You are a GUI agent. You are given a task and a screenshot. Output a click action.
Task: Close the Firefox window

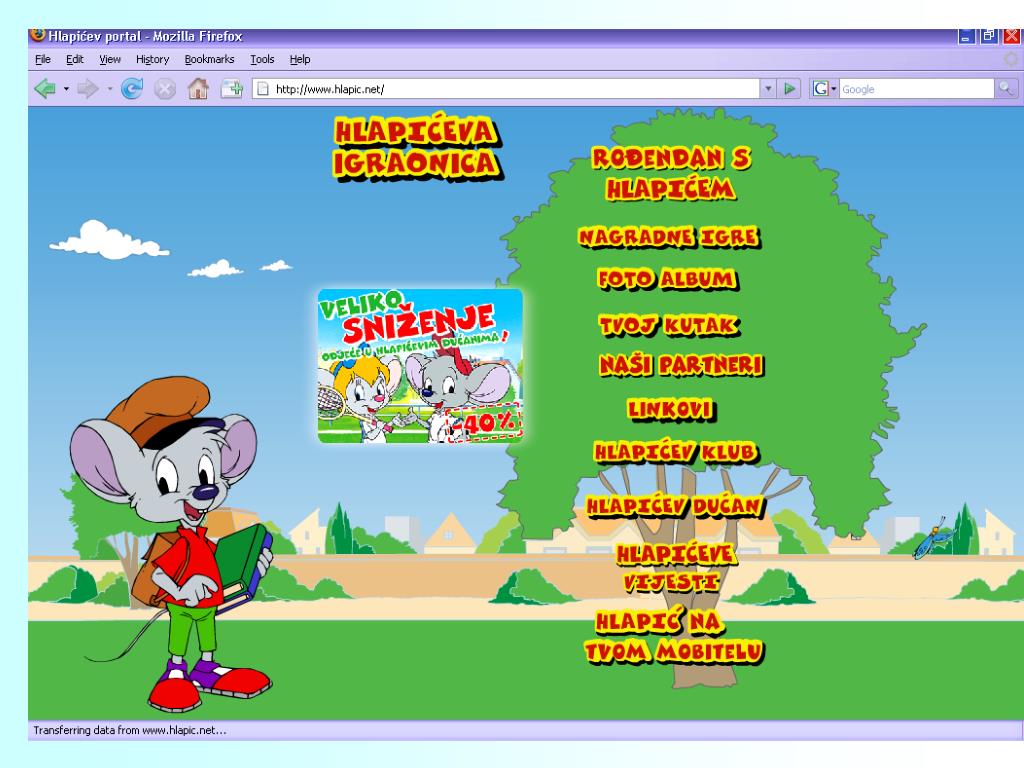point(1012,36)
